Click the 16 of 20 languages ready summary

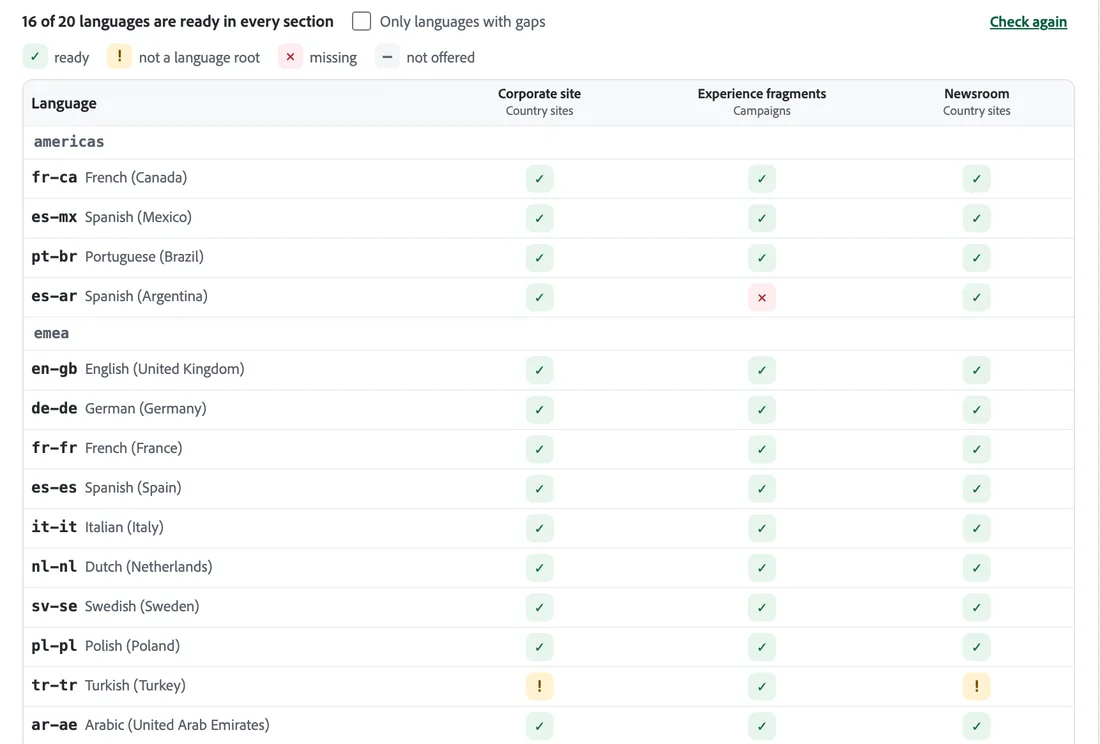(x=177, y=22)
